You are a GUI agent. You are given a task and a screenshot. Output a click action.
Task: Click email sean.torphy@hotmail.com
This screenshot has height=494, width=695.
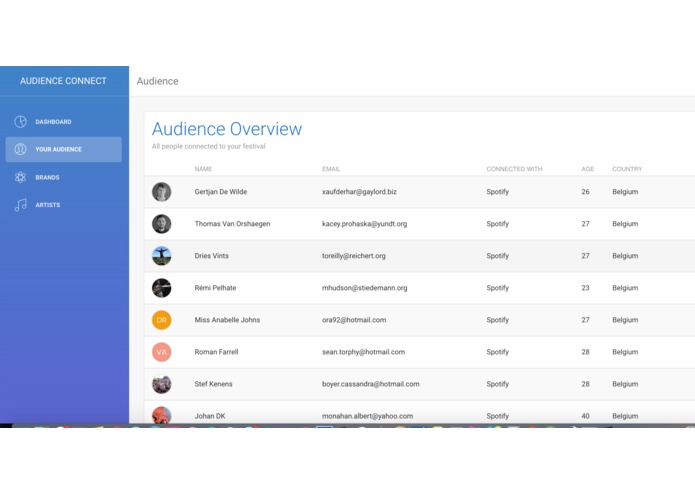(x=363, y=352)
